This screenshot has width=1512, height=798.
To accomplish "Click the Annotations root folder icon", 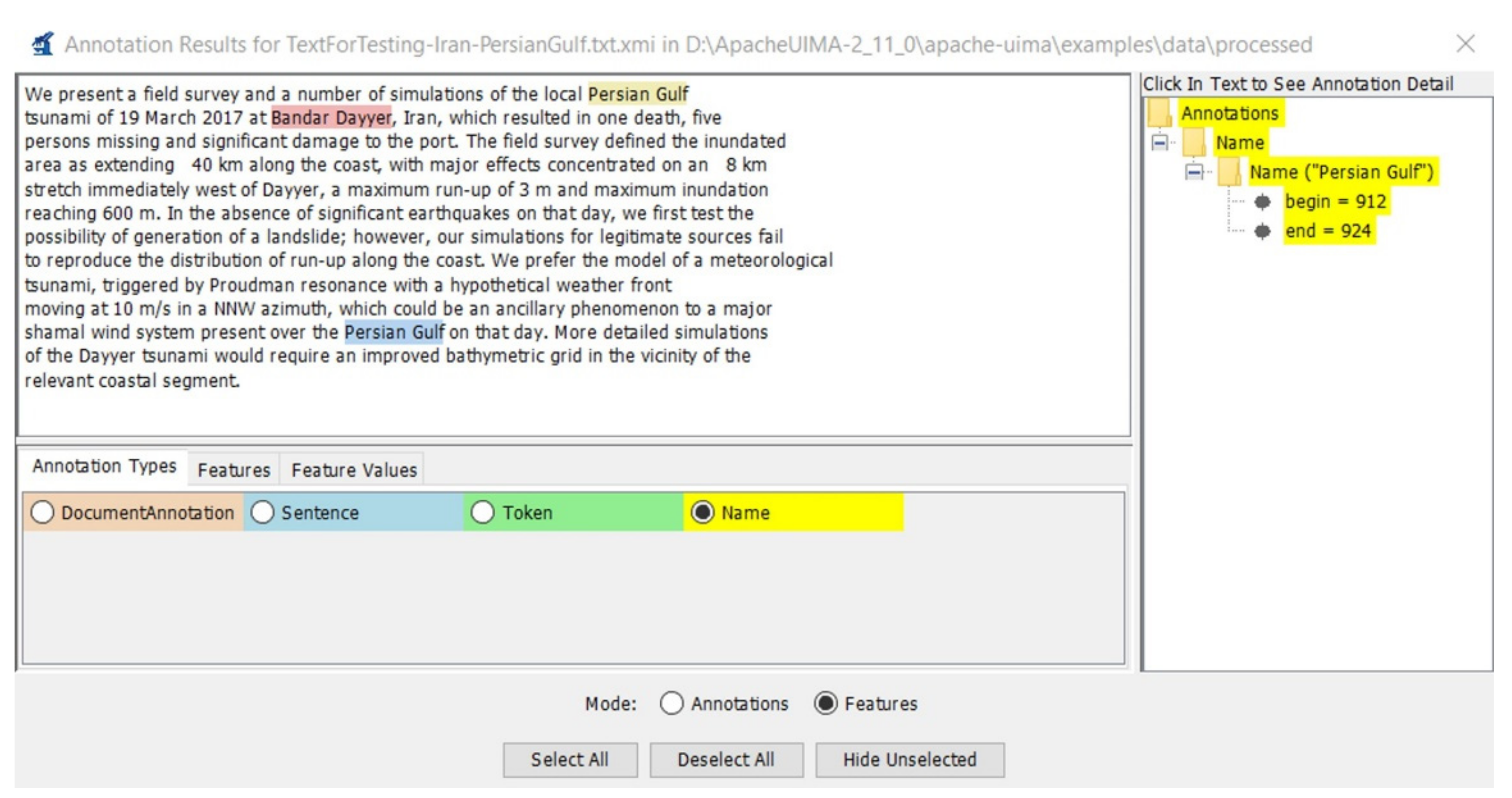I will [1160, 113].
